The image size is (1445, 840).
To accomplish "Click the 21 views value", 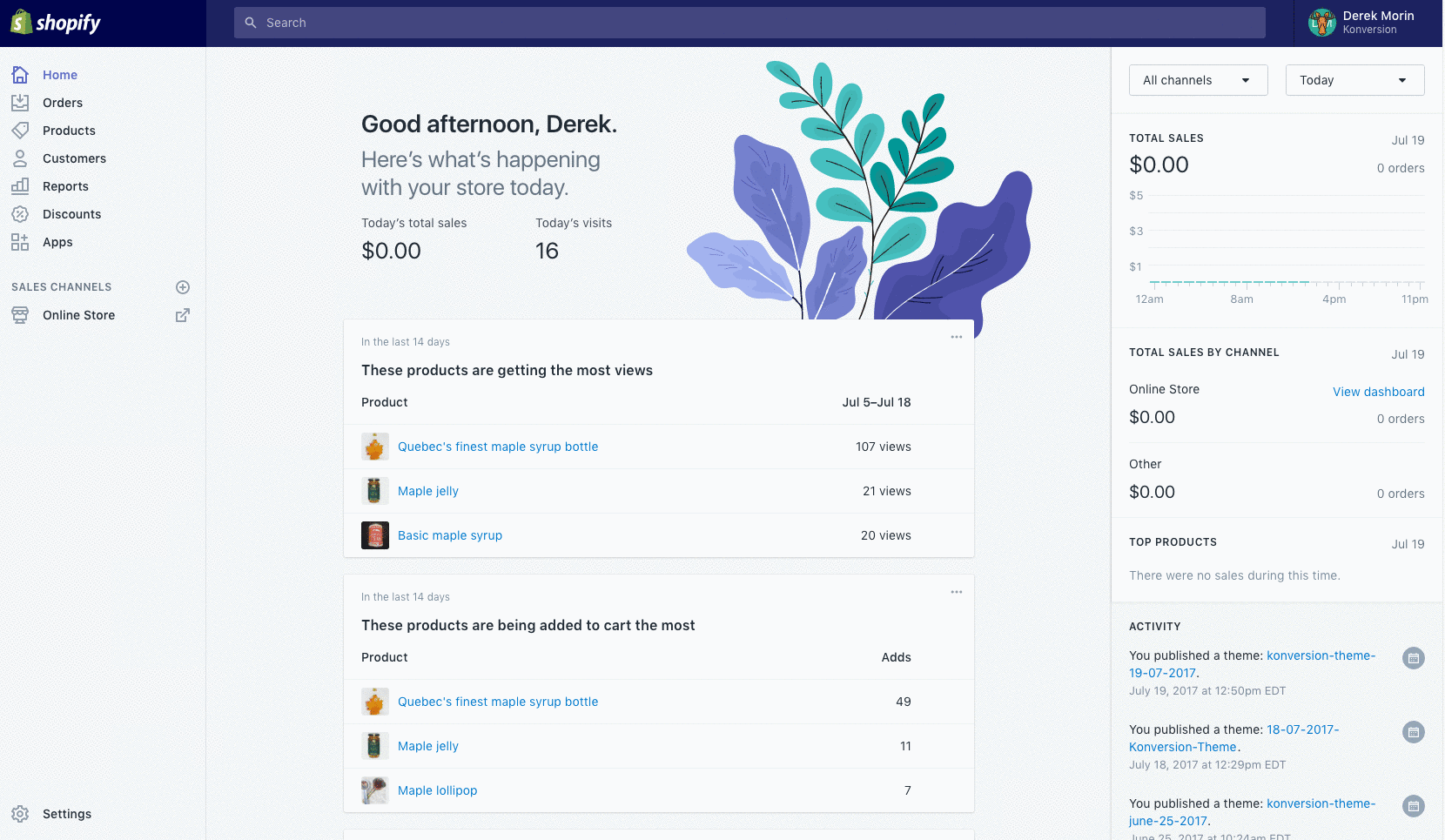I will click(x=887, y=491).
